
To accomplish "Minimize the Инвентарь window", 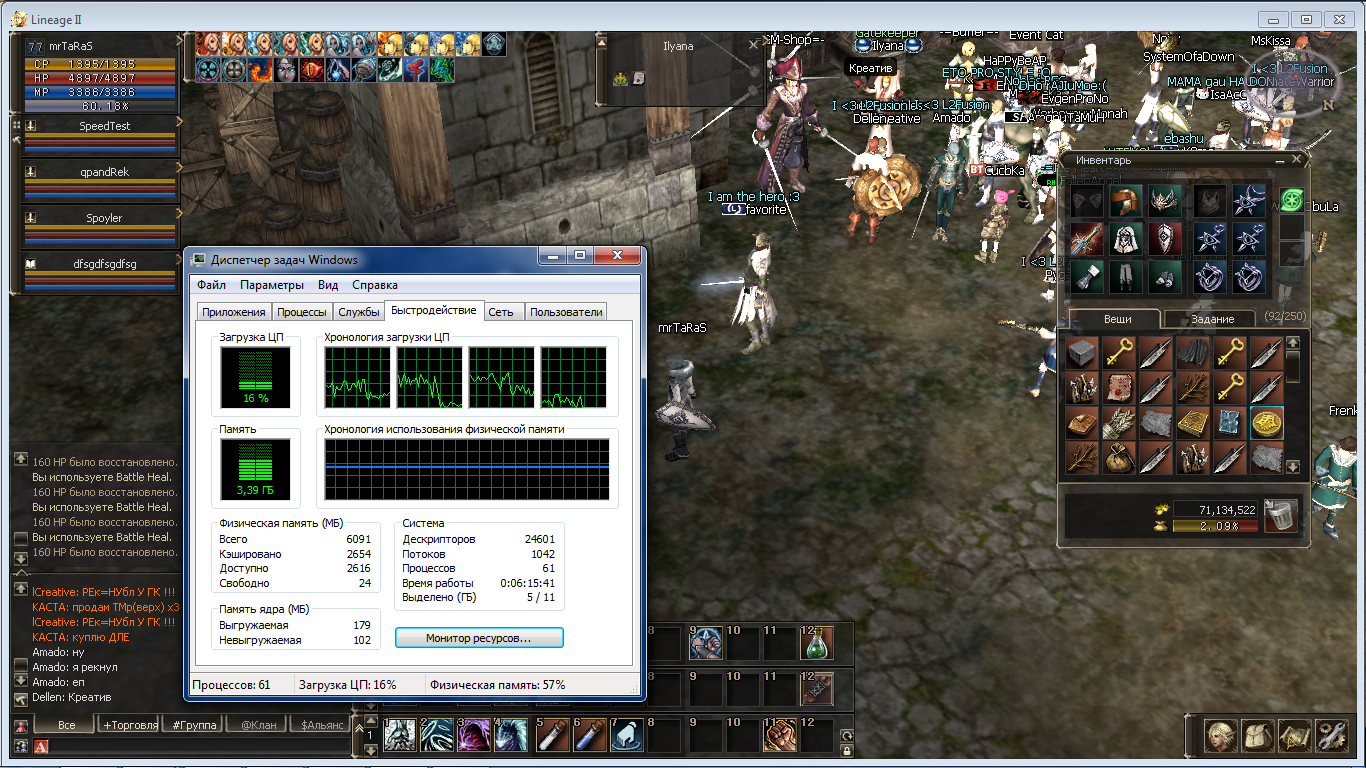I will coord(1281,160).
